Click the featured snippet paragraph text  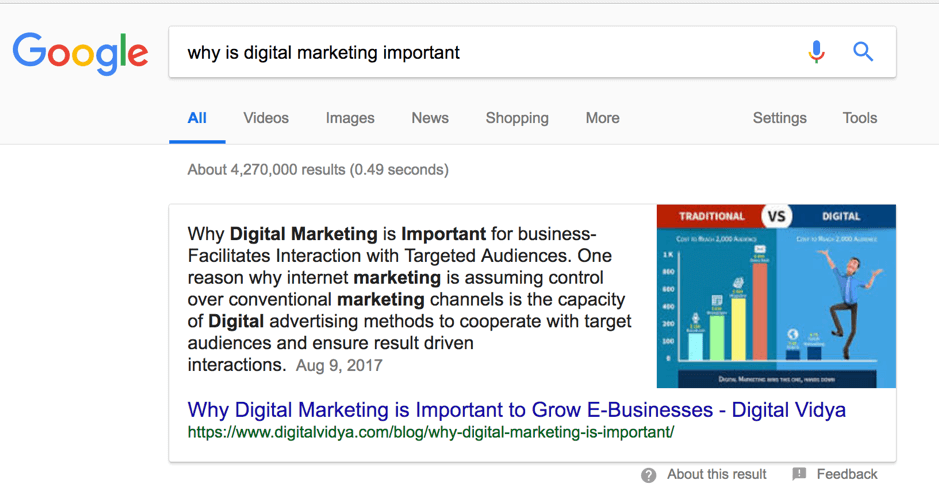click(408, 299)
